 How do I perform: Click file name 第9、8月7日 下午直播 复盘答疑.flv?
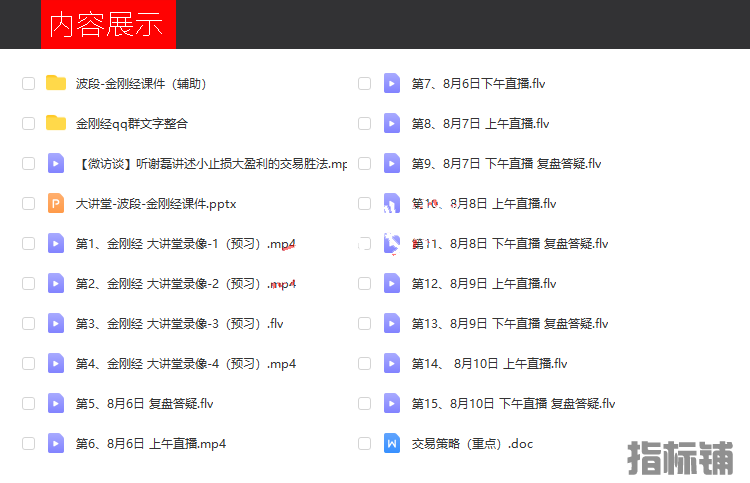(x=506, y=164)
